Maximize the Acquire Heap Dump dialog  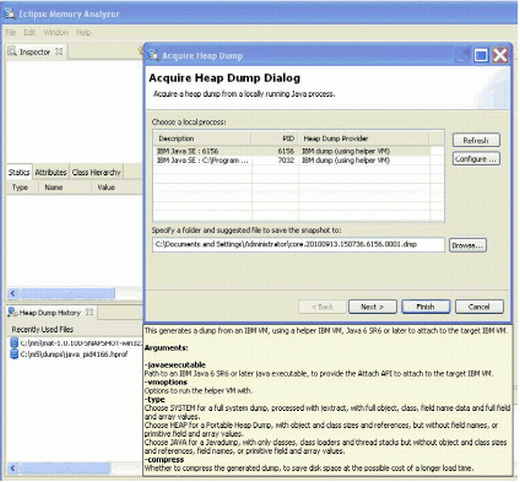click(481, 55)
